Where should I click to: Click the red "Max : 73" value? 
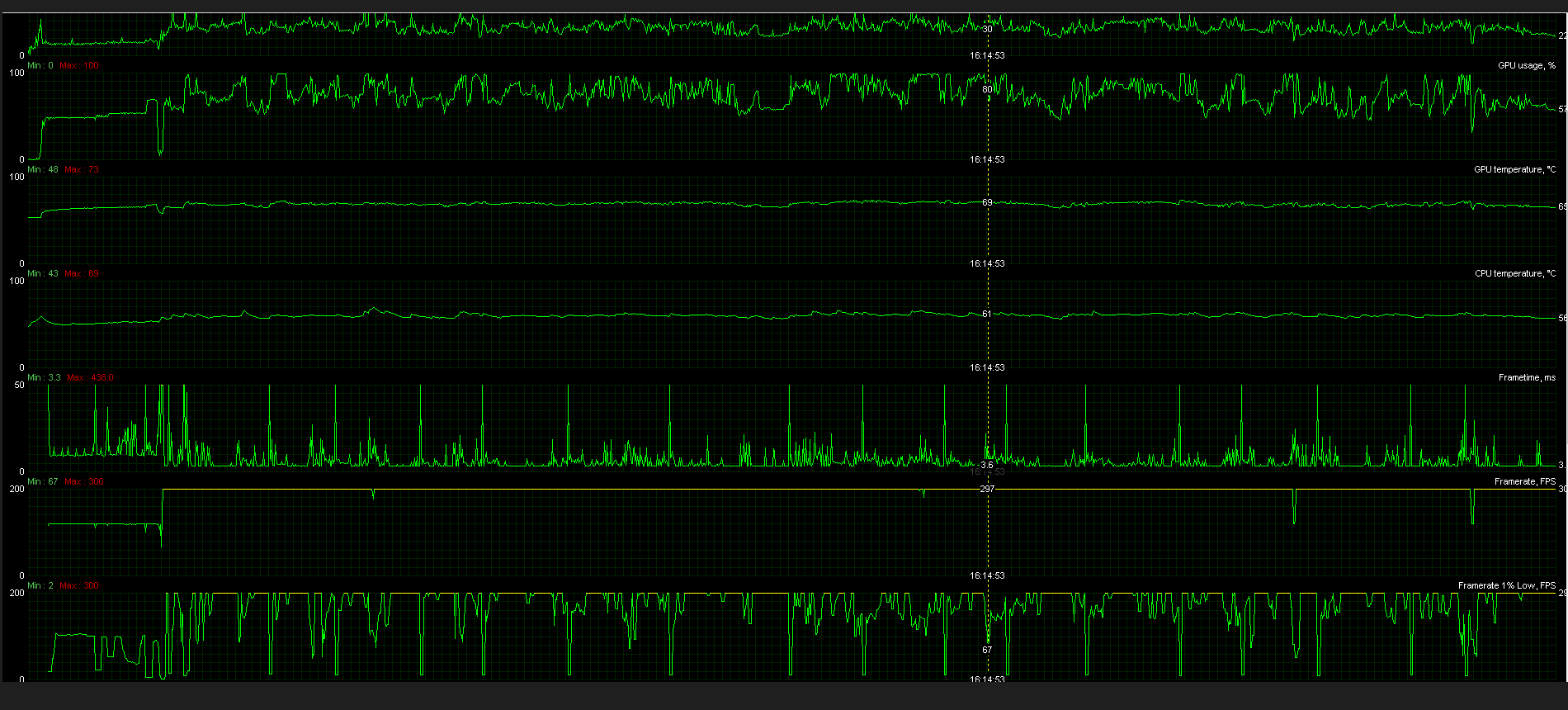click(82, 169)
